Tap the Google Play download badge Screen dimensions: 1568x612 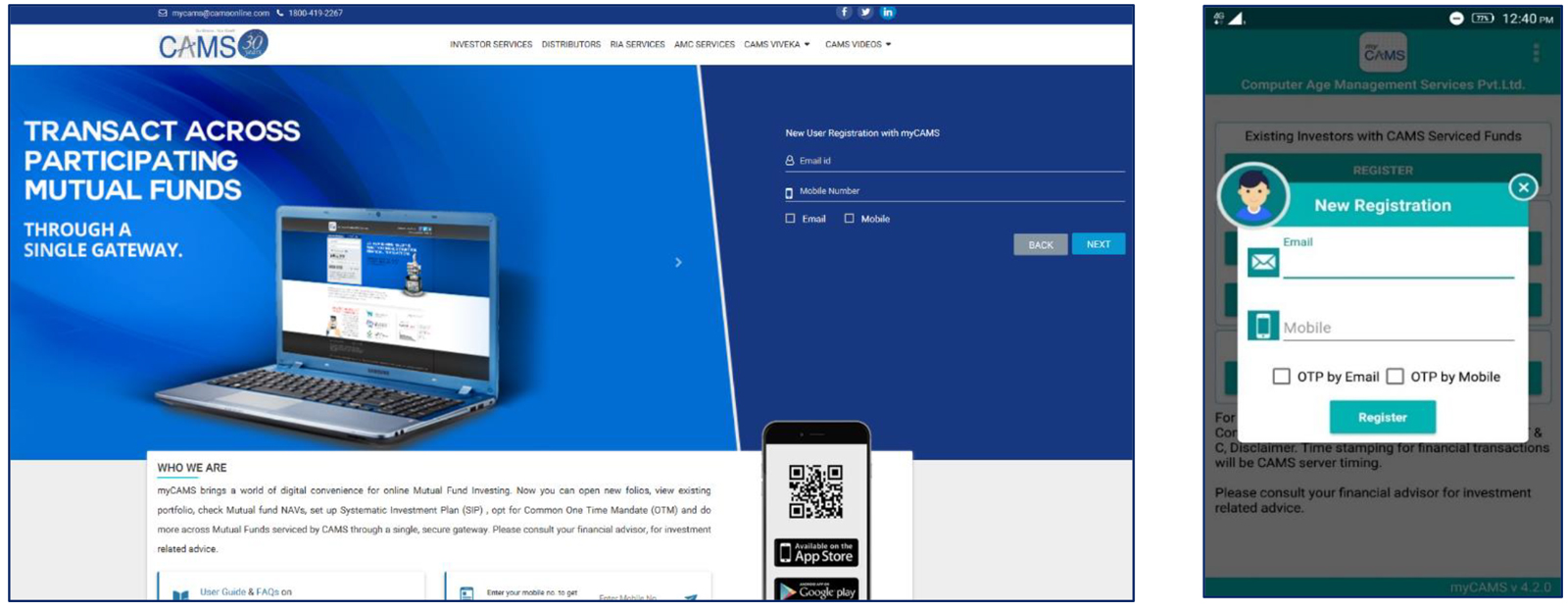816,590
